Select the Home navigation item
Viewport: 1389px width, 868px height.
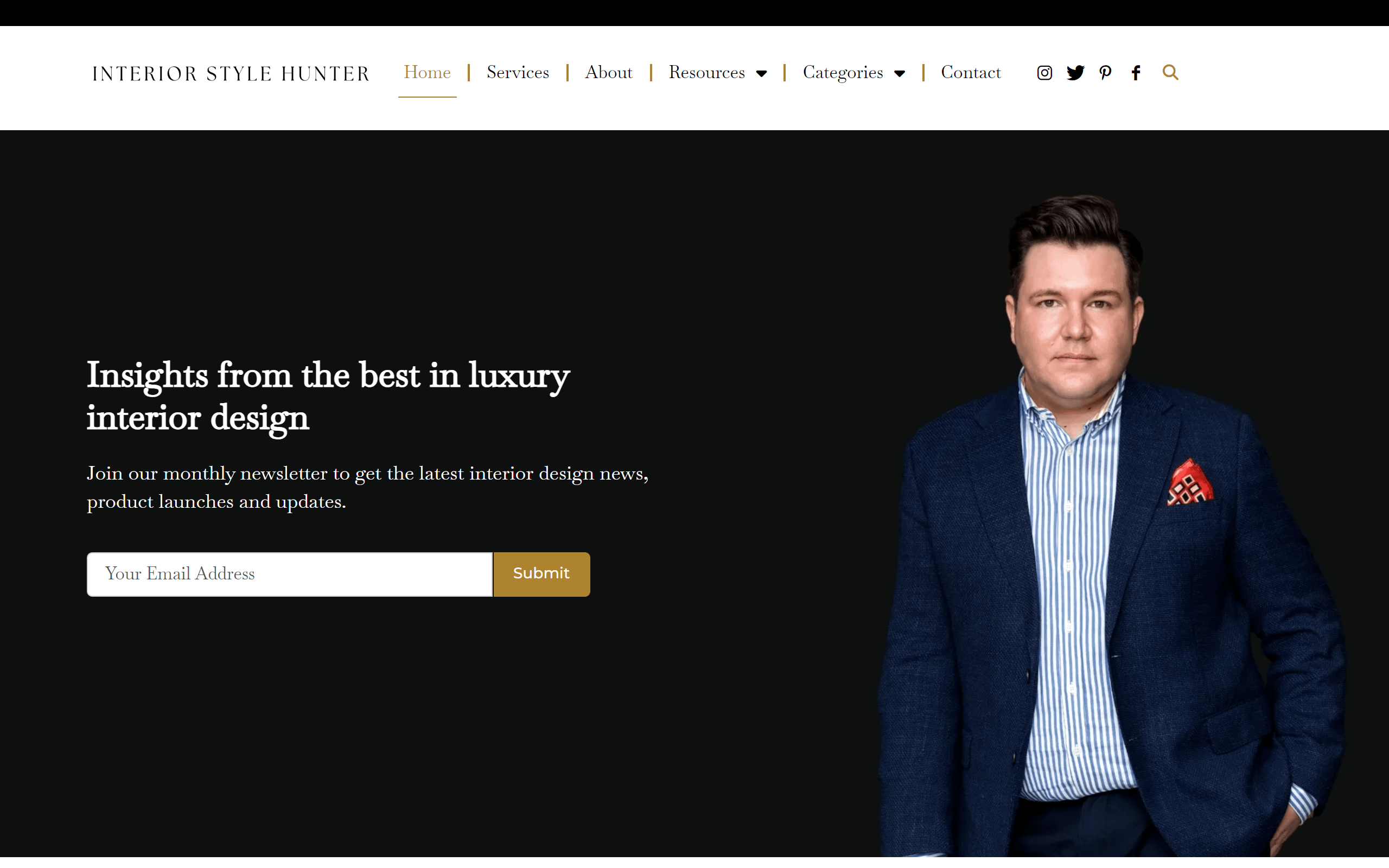427,72
